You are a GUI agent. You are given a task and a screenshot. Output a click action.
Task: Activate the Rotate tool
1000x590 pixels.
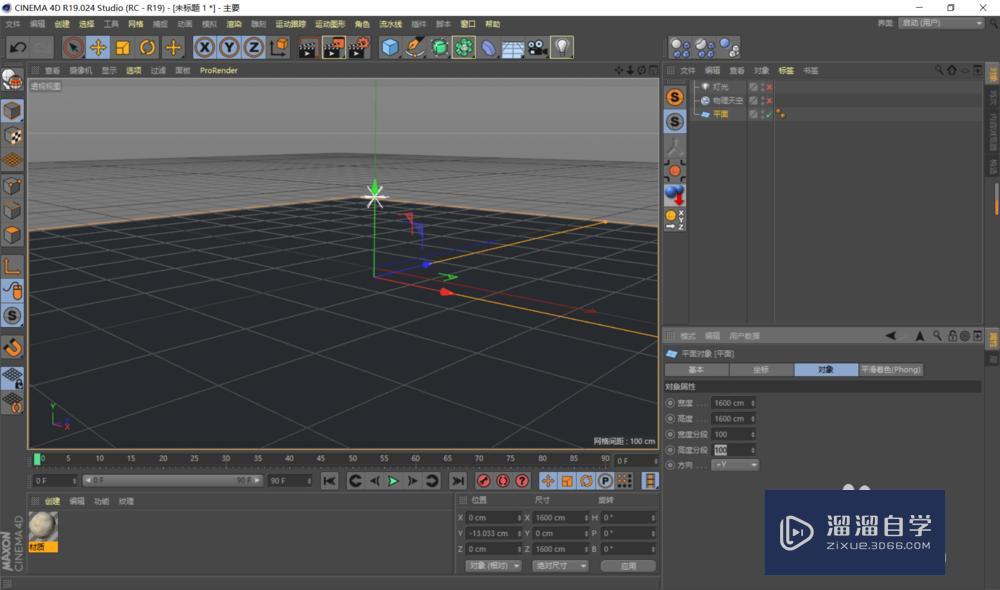(148, 47)
